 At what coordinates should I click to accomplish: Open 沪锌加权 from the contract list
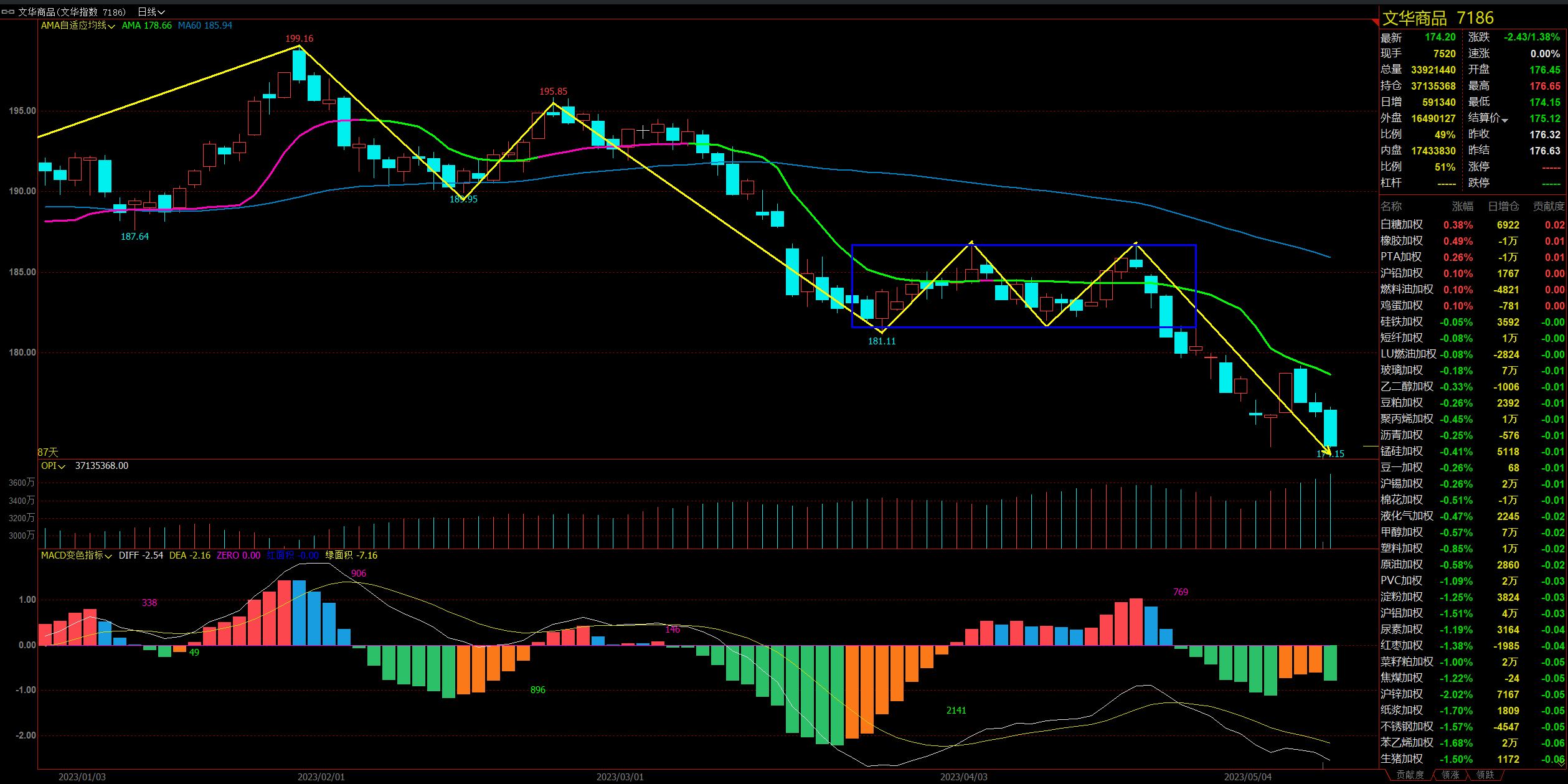point(1402,694)
